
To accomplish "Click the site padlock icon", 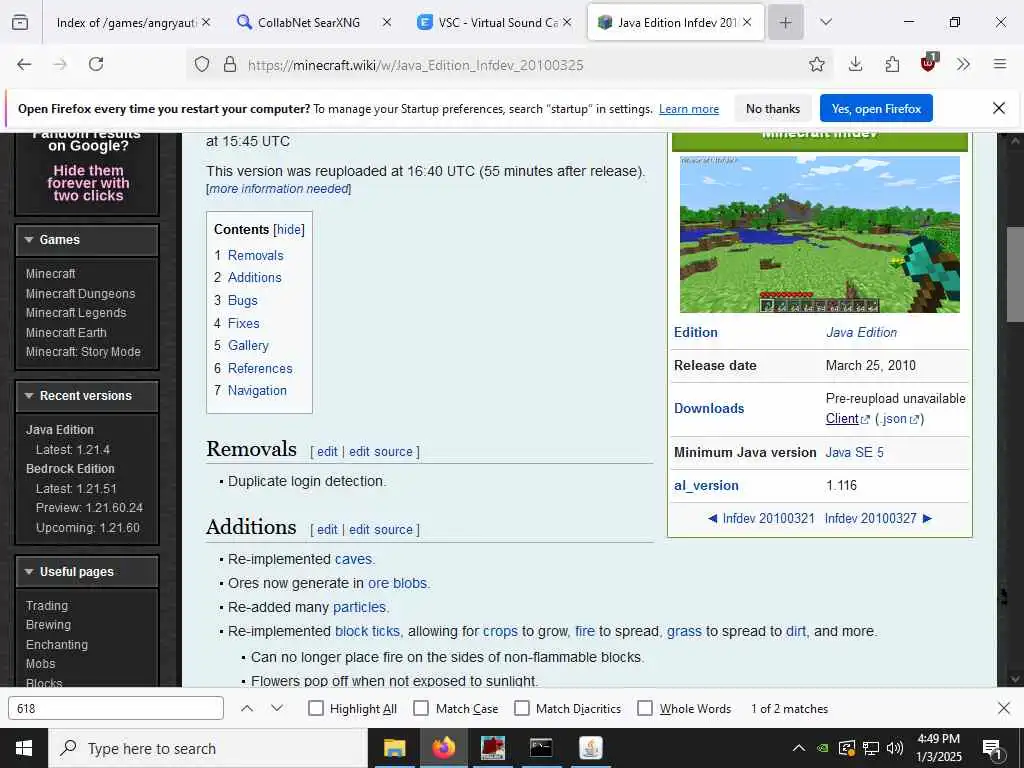I will click(229, 64).
